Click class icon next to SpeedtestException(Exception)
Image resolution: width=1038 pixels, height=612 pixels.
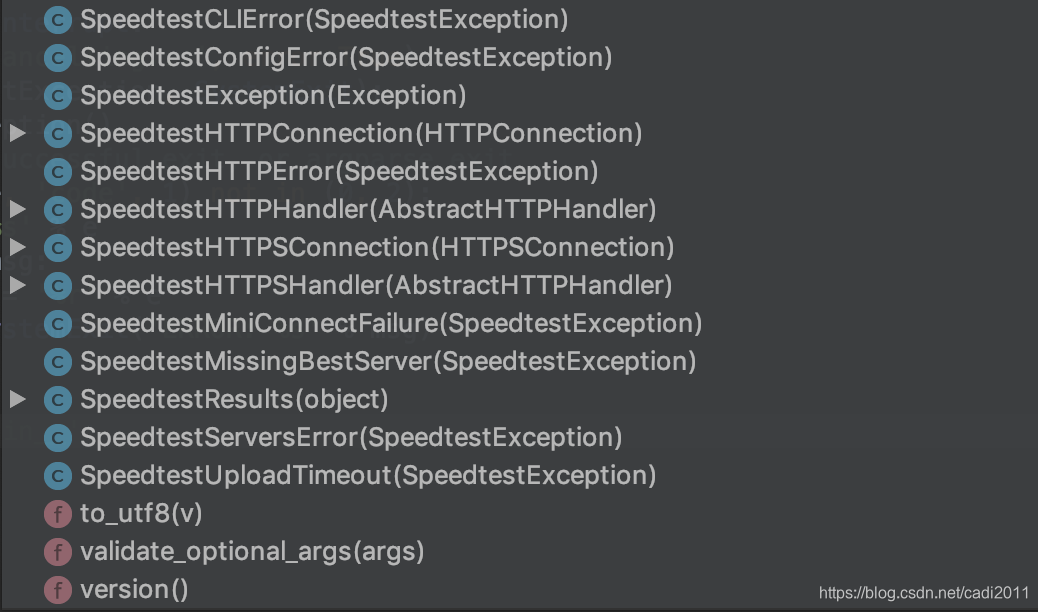(58, 96)
